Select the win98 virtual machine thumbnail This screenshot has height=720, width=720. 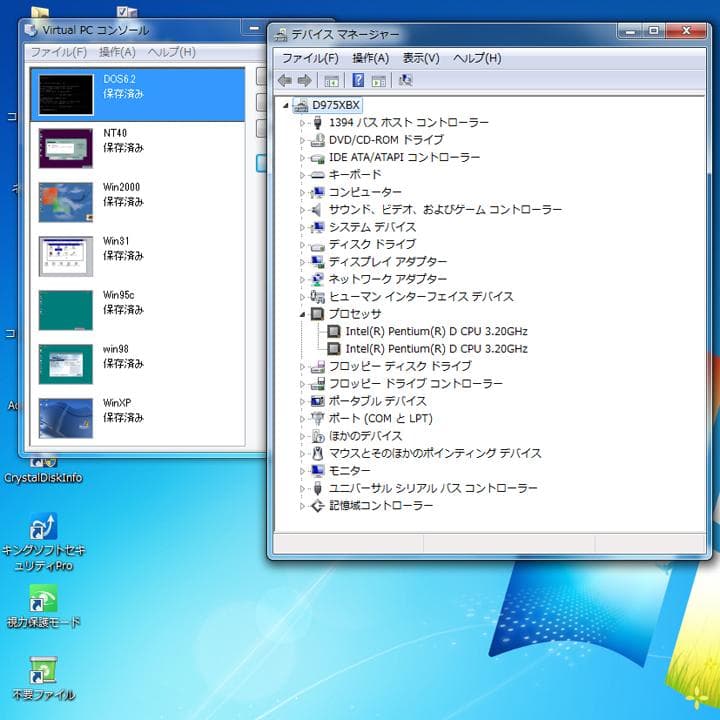tap(66, 364)
